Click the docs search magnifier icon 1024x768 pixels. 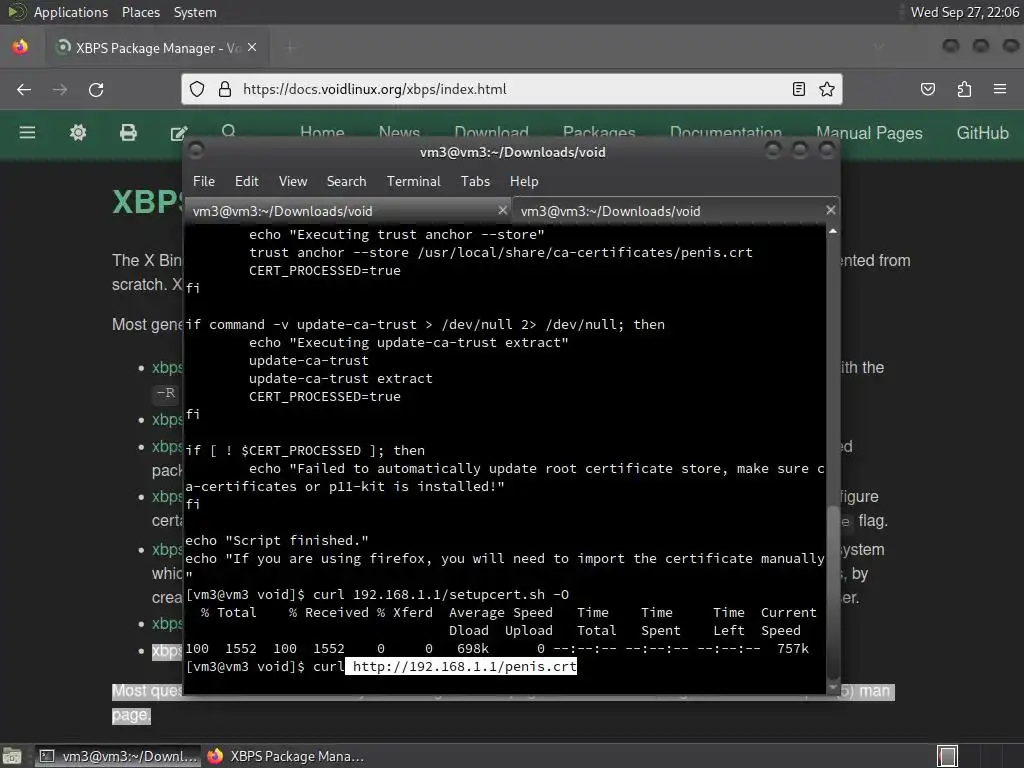pyautogui.click(x=229, y=131)
